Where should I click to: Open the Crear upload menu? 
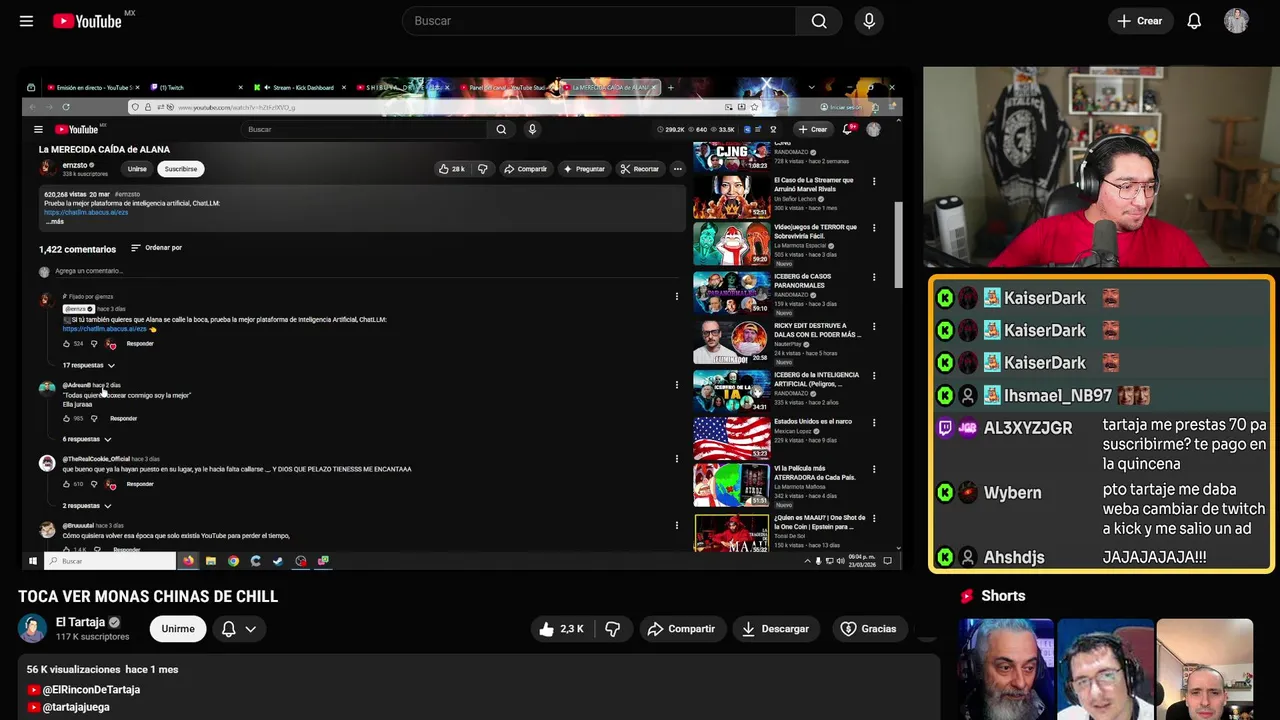1140,21
